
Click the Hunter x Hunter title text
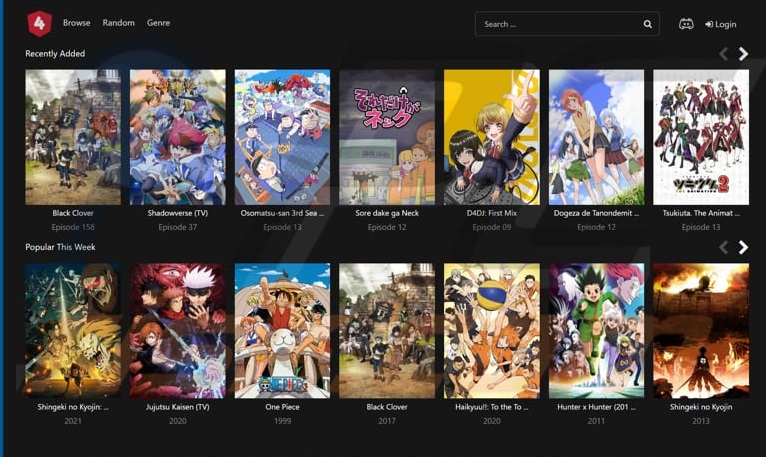click(x=596, y=407)
